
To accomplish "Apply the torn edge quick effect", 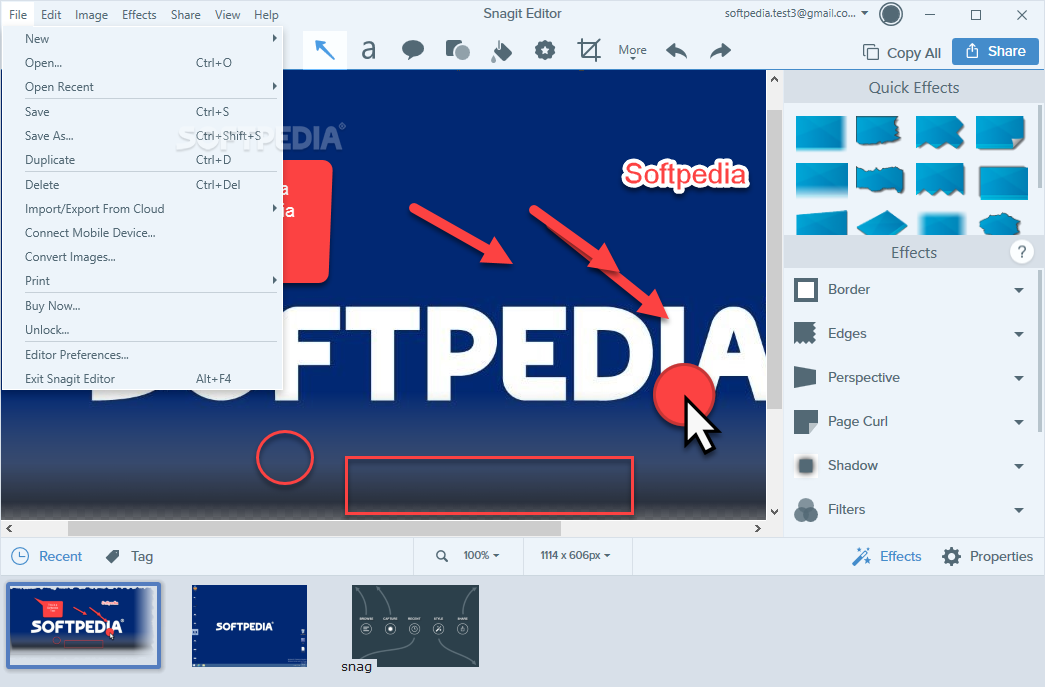I will 880,132.
